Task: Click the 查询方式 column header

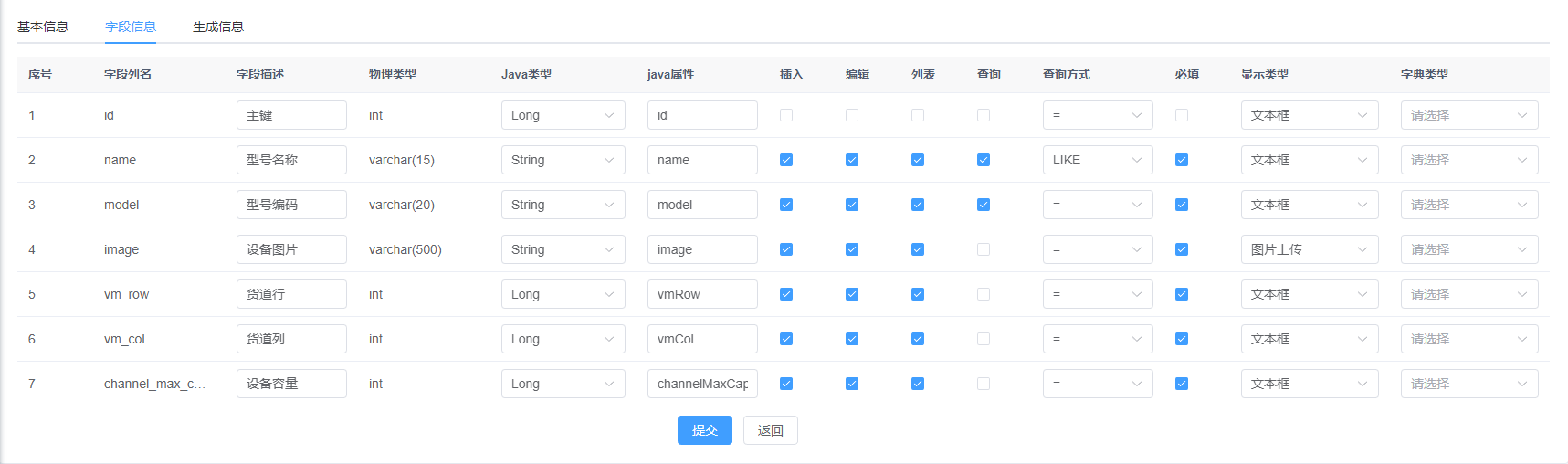Action: pos(1067,74)
